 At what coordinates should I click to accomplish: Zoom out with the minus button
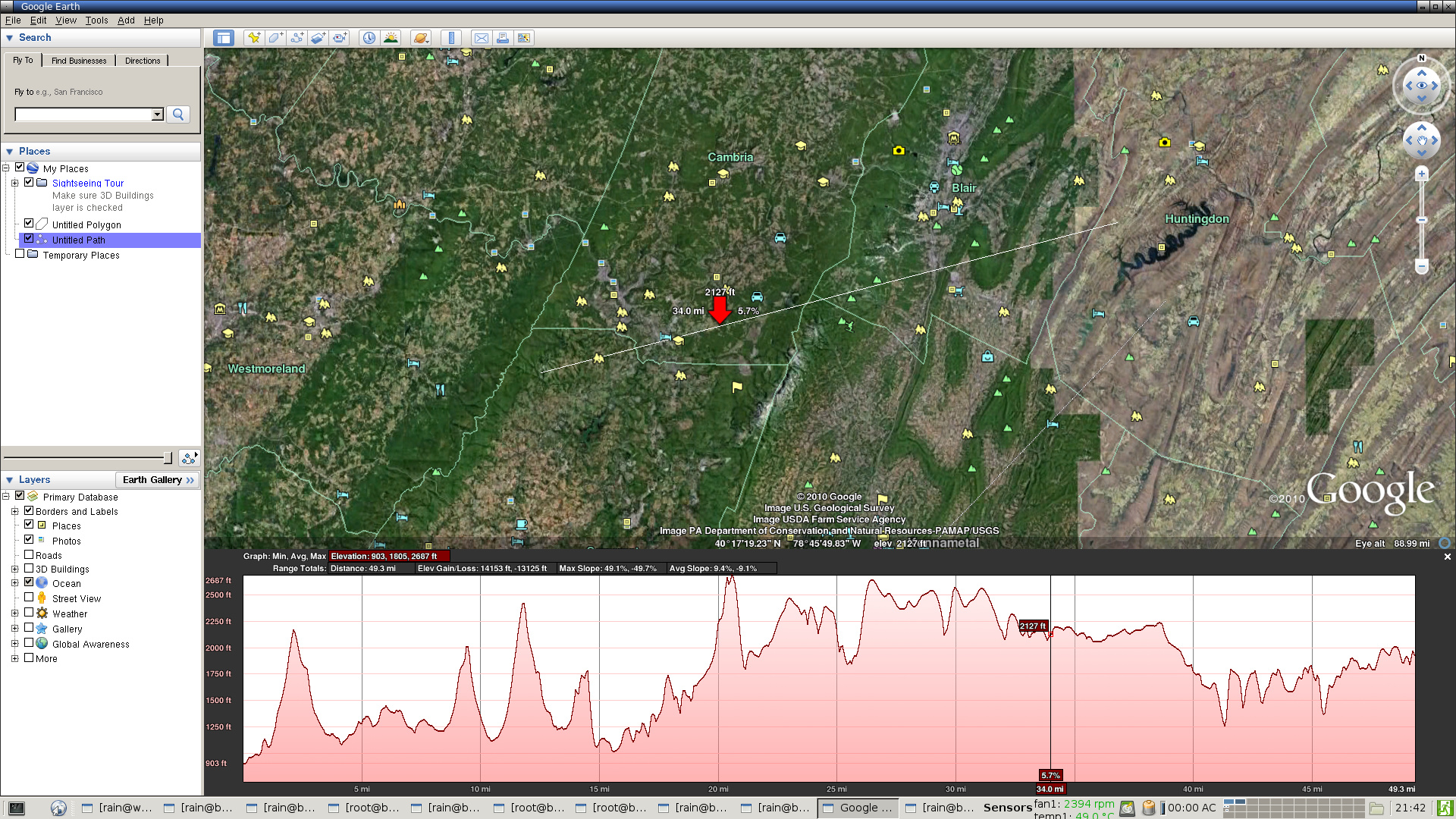(x=1422, y=266)
